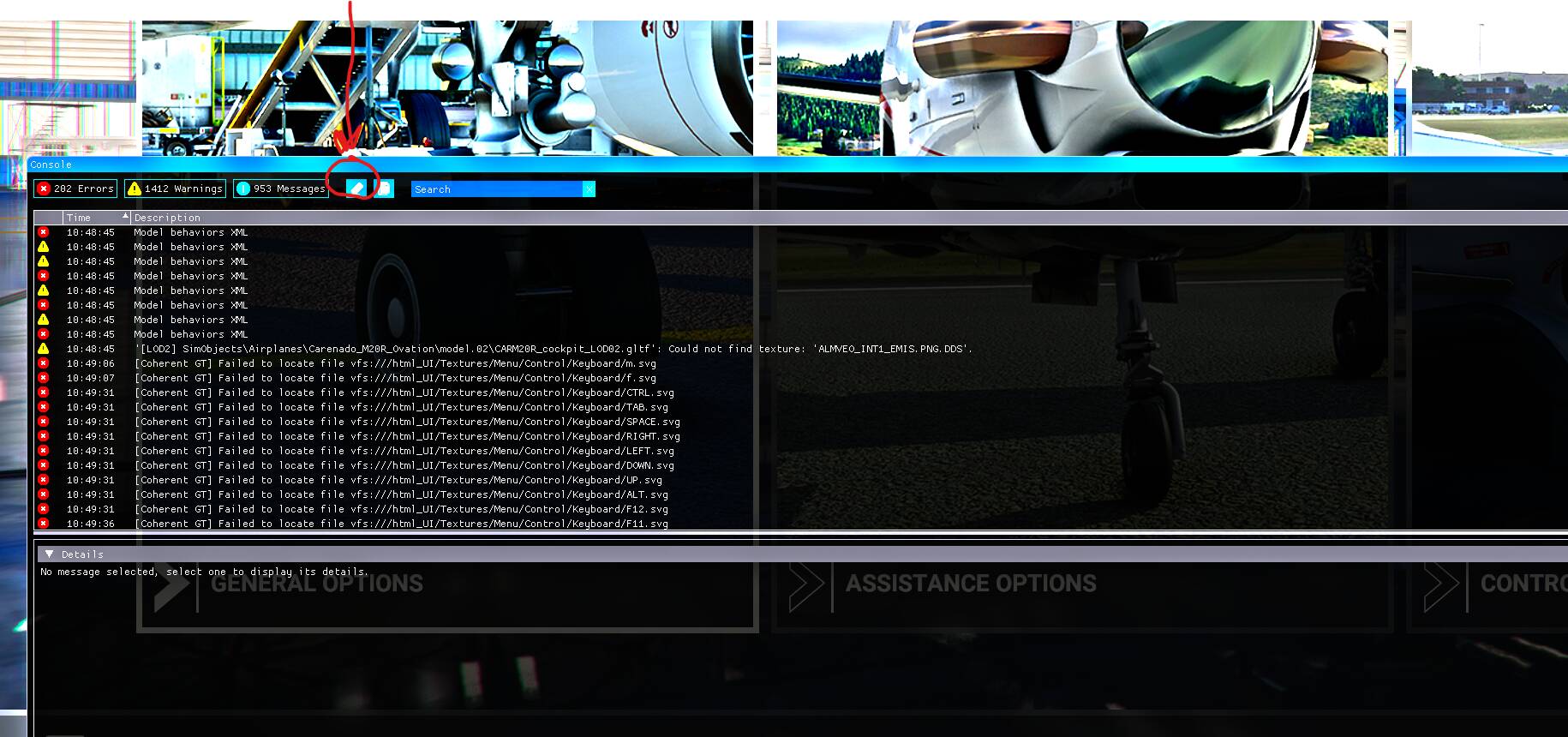The image size is (1568, 737).
Task: Select the Keyboard/SPACE.svg error message
Action: [x=407, y=422]
